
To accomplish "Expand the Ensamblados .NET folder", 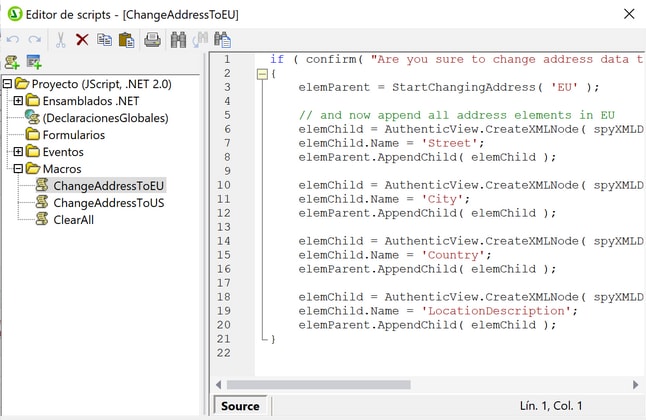I will click(x=18, y=101).
